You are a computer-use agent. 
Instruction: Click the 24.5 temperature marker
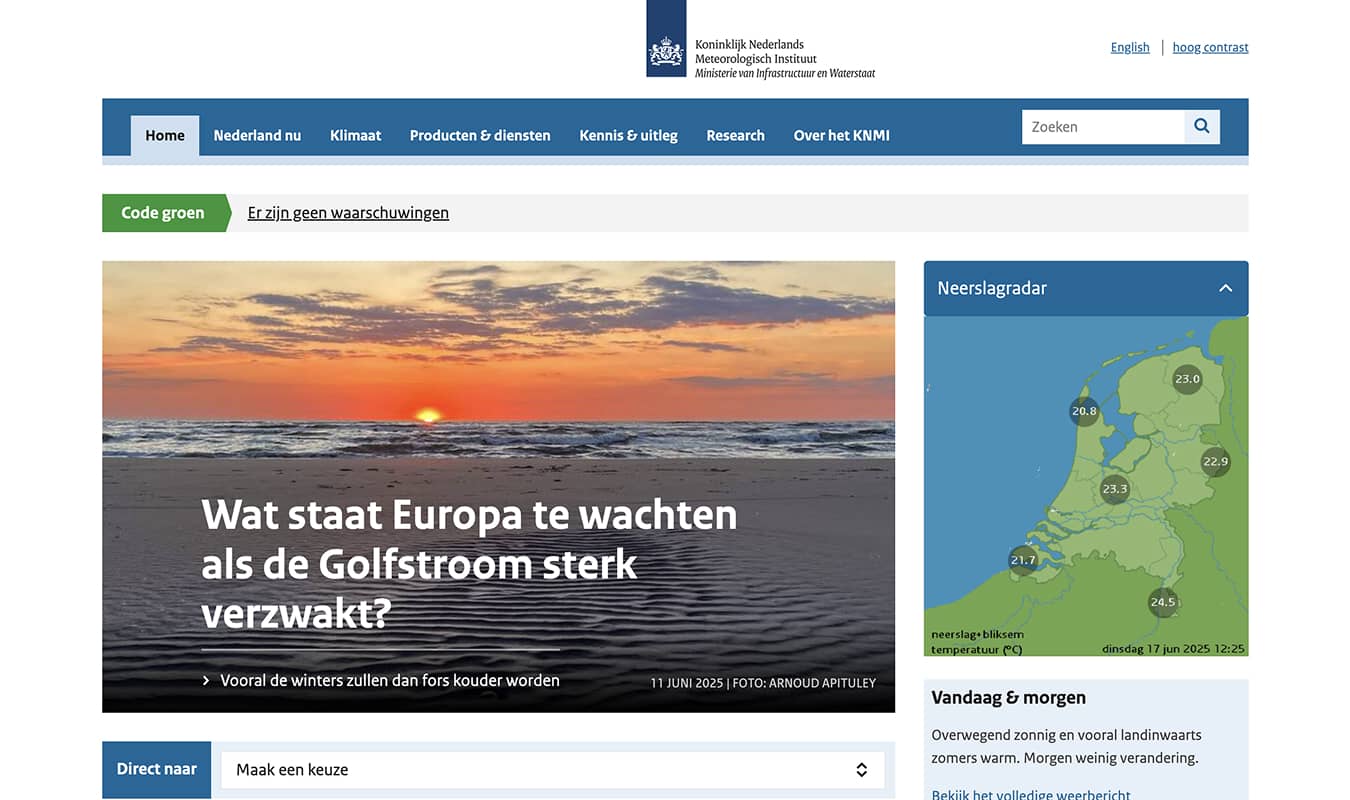1163,602
